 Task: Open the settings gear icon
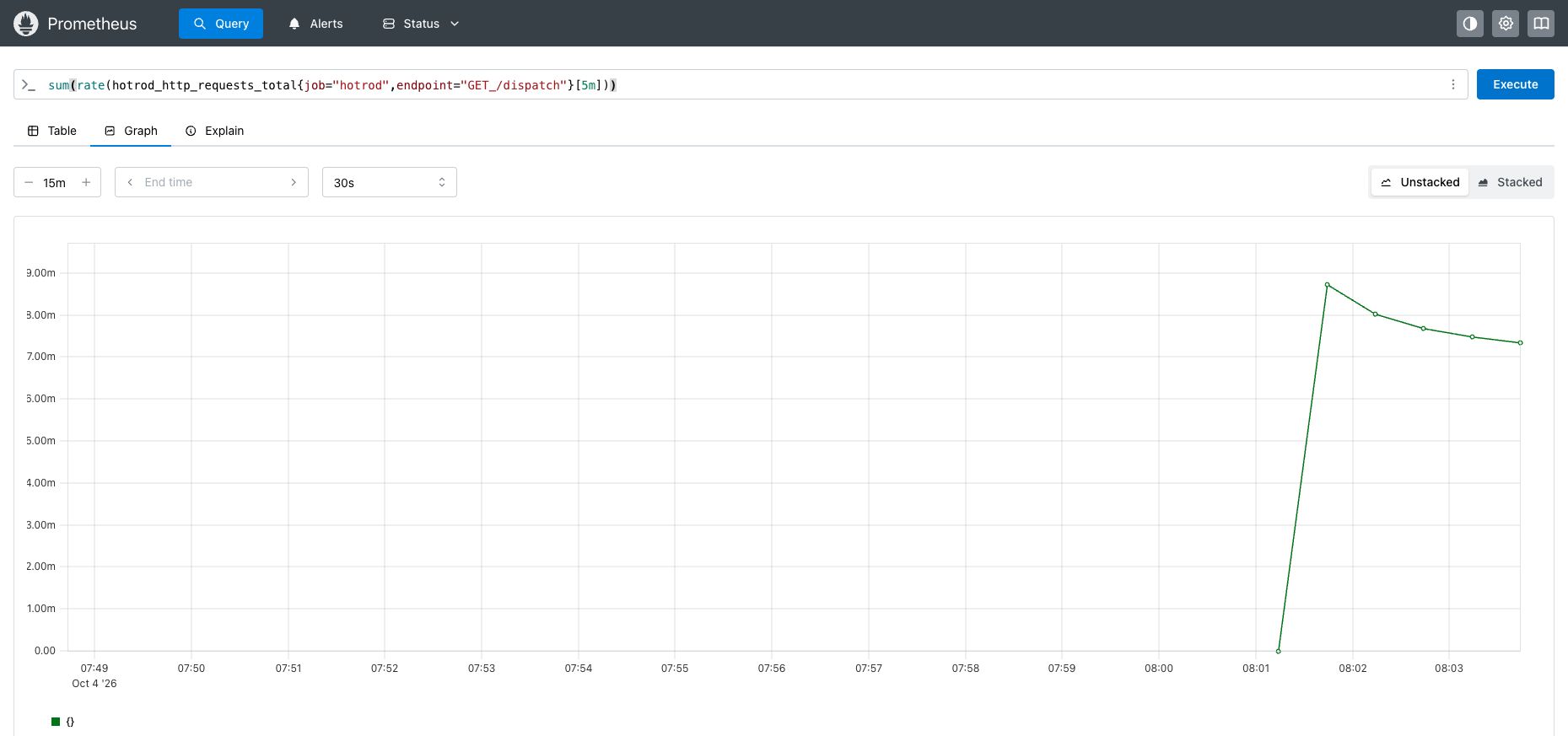point(1506,24)
